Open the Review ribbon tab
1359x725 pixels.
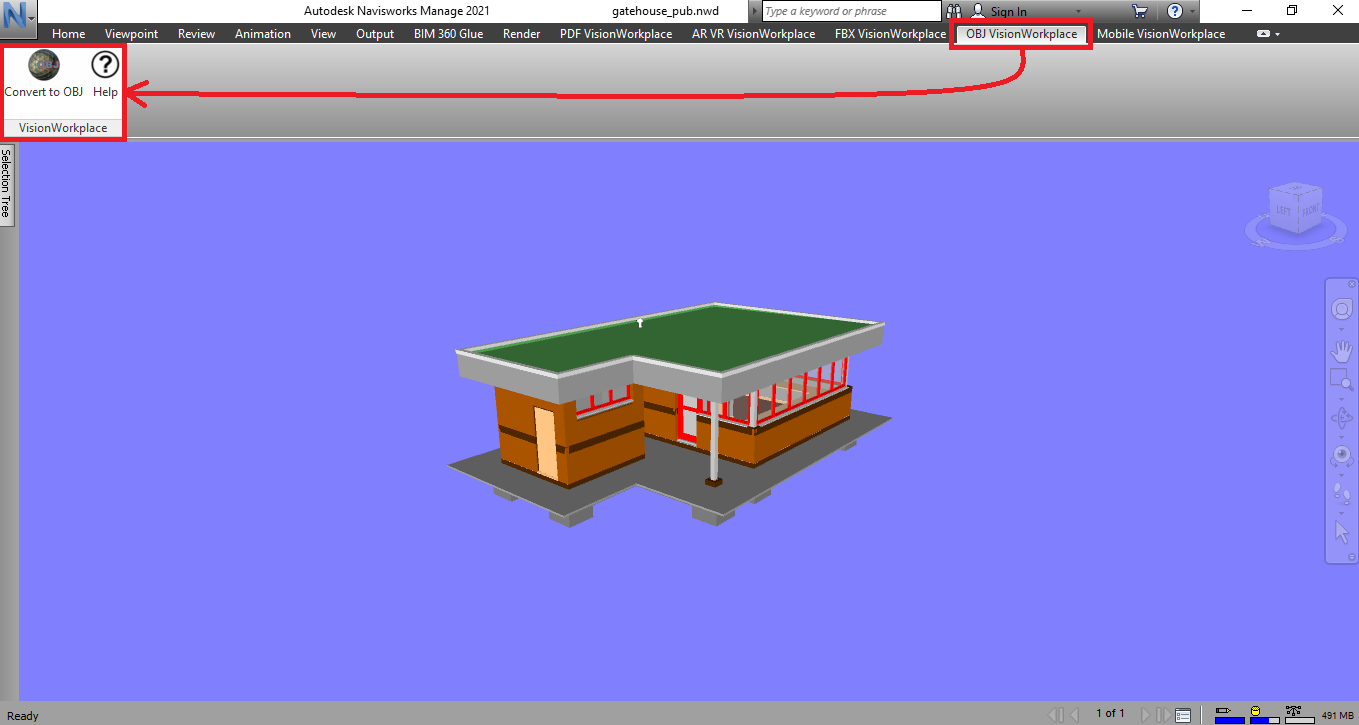[196, 34]
